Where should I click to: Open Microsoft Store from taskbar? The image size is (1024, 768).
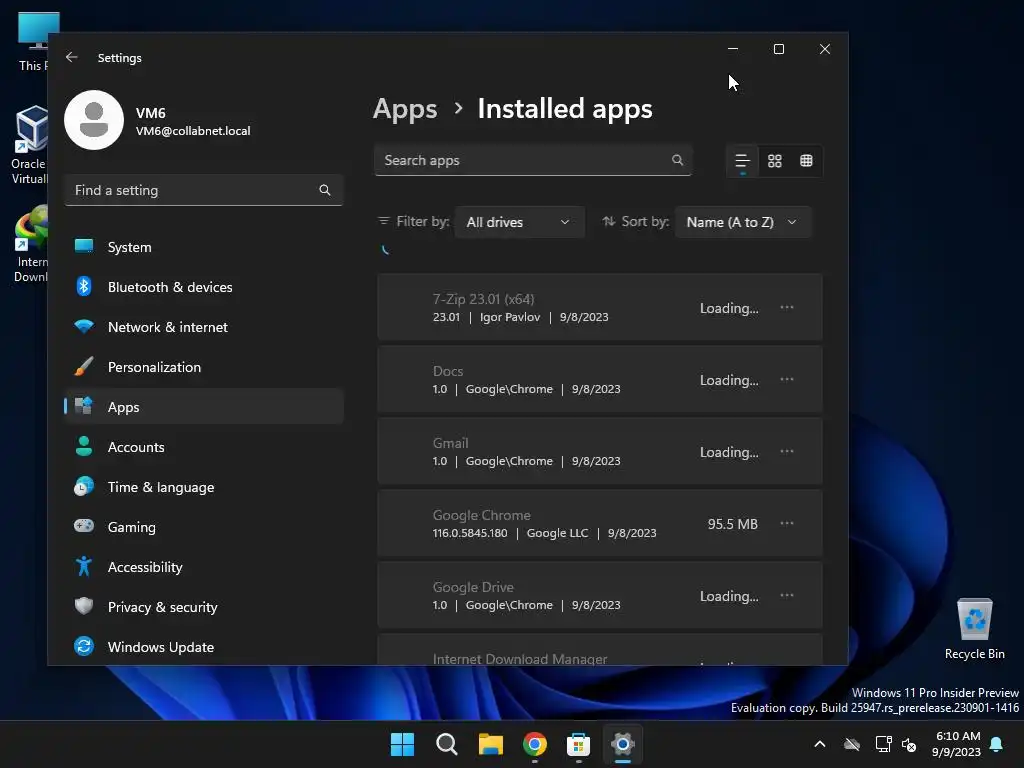pos(579,744)
